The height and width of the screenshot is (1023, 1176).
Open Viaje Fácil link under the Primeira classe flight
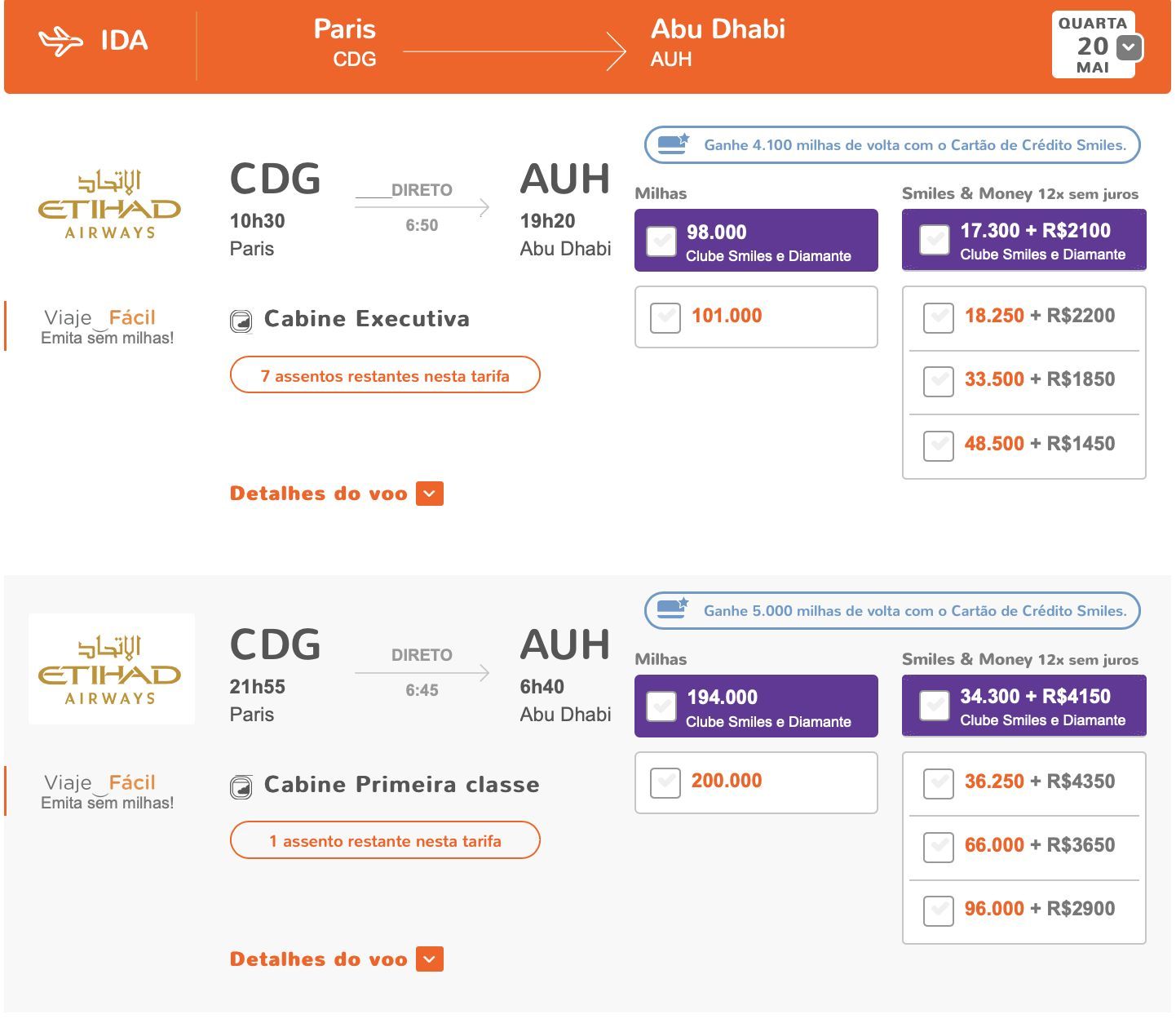point(107,791)
